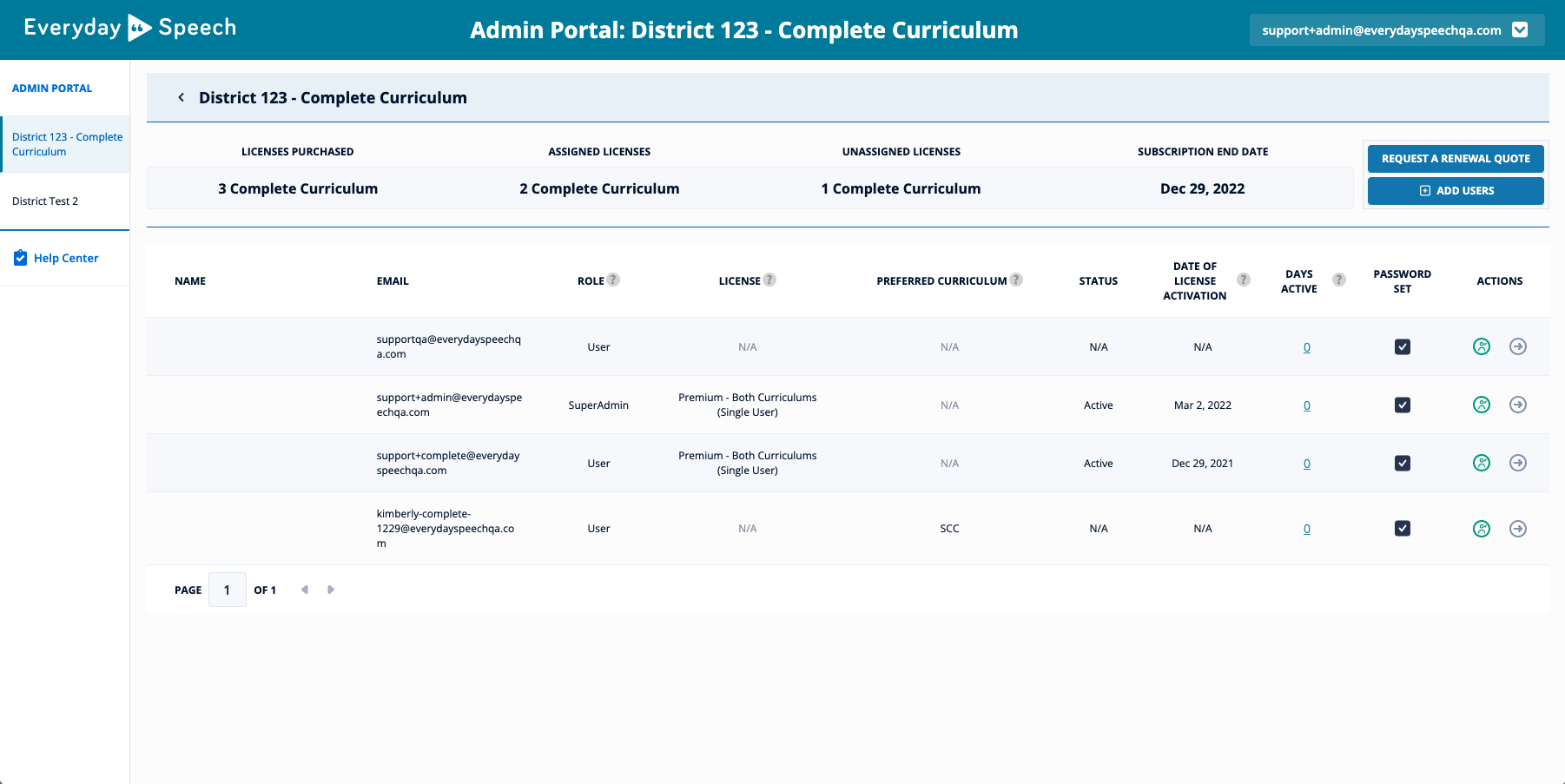Click 1 Complete Curriculum unassigned licenses value
Image resolution: width=1565 pixels, height=784 pixels.
point(901,188)
